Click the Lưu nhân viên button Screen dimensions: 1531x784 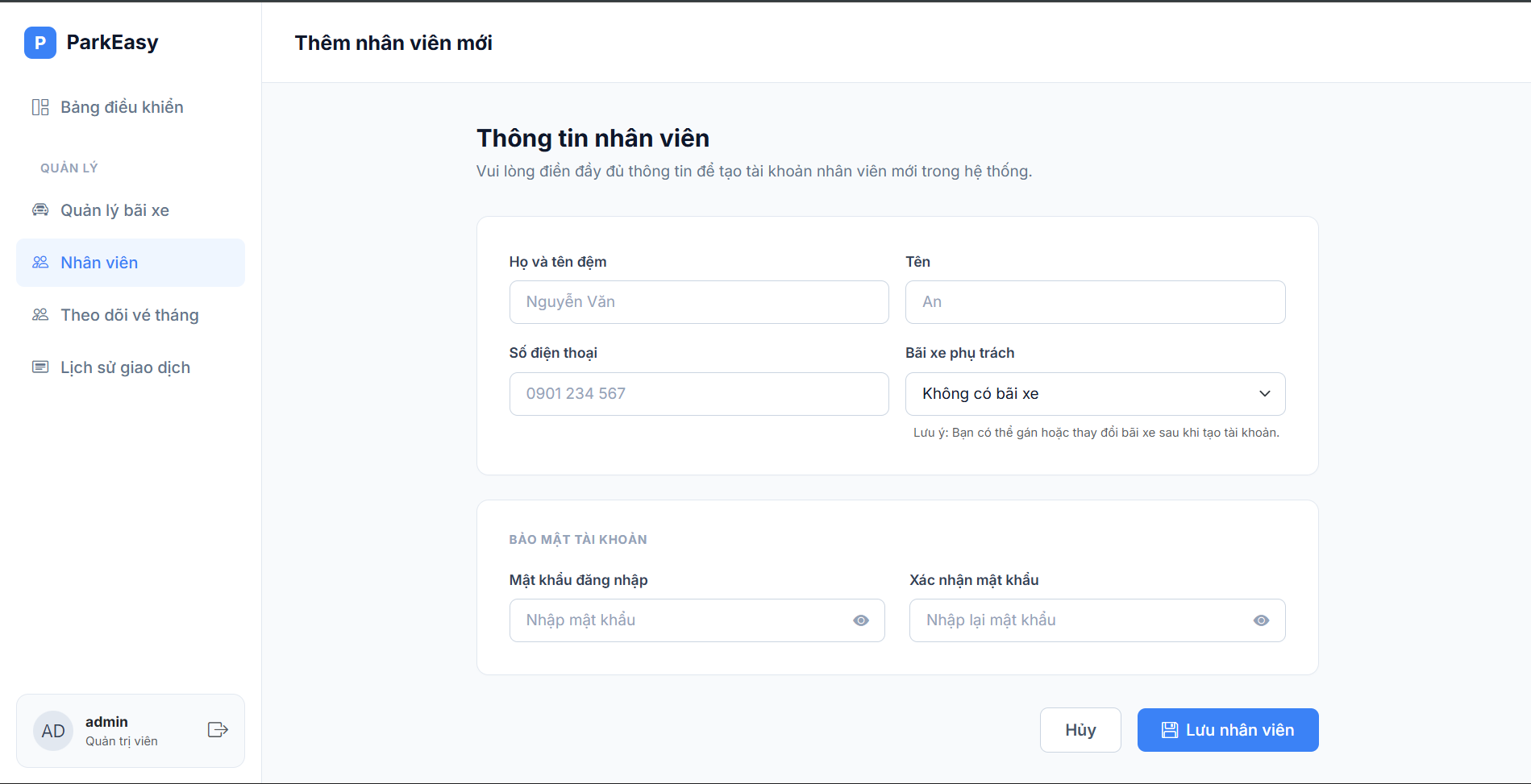pyautogui.click(x=1227, y=730)
